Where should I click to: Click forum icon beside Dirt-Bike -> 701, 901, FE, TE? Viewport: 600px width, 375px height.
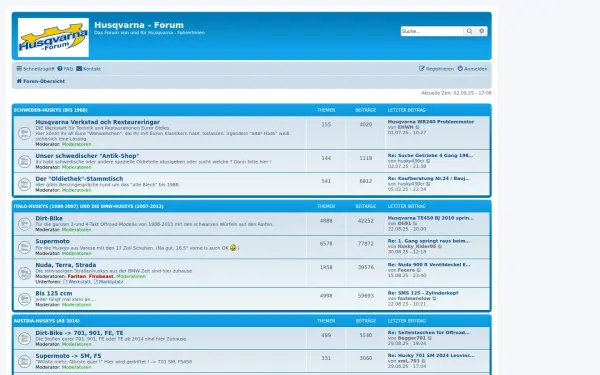coord(24,338)
